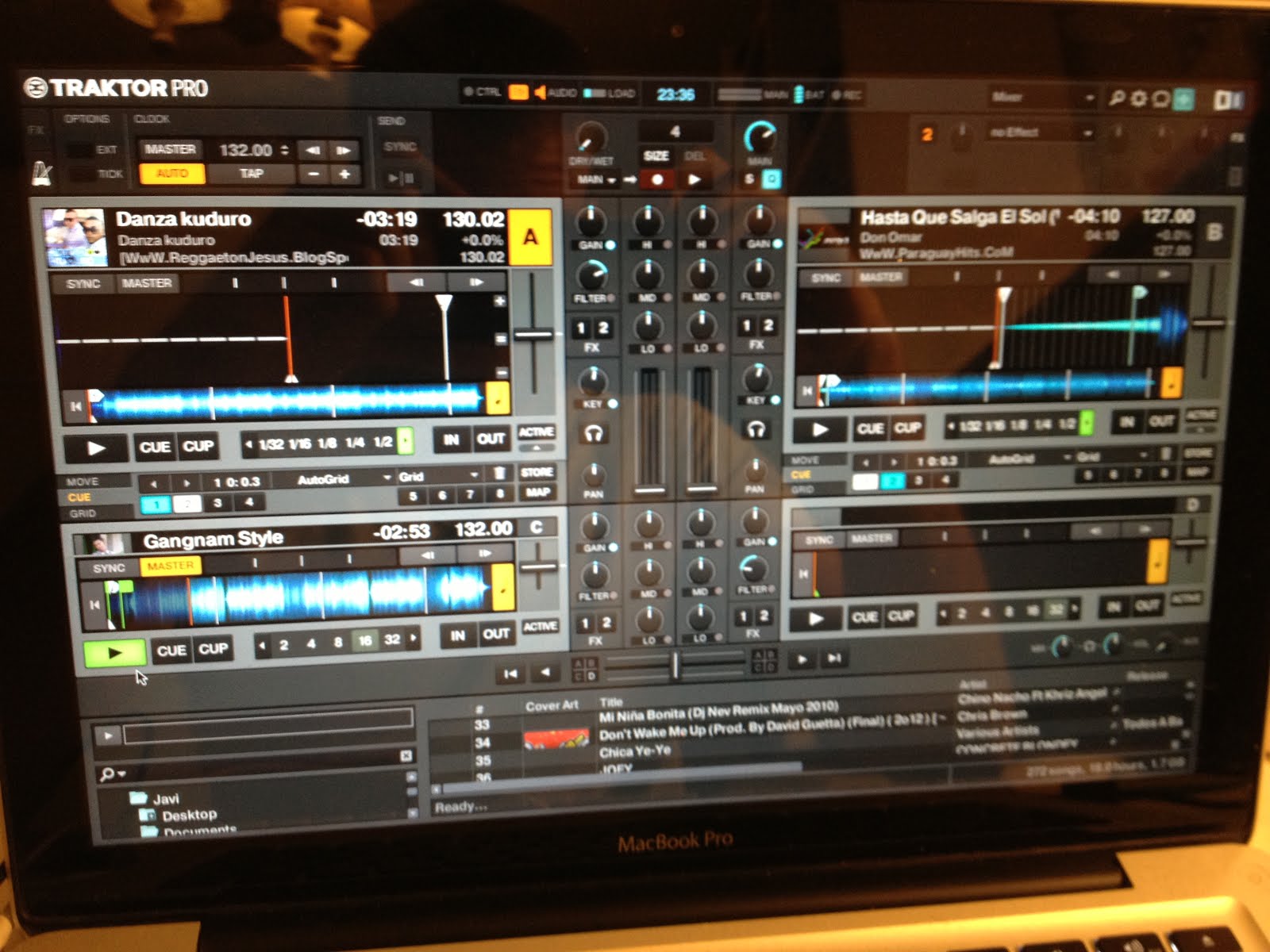Set loop IN on Deck A
Image resolution: width=1270 pixels, height=952 pixels.
pyautogui.click(x=451, y=439)
